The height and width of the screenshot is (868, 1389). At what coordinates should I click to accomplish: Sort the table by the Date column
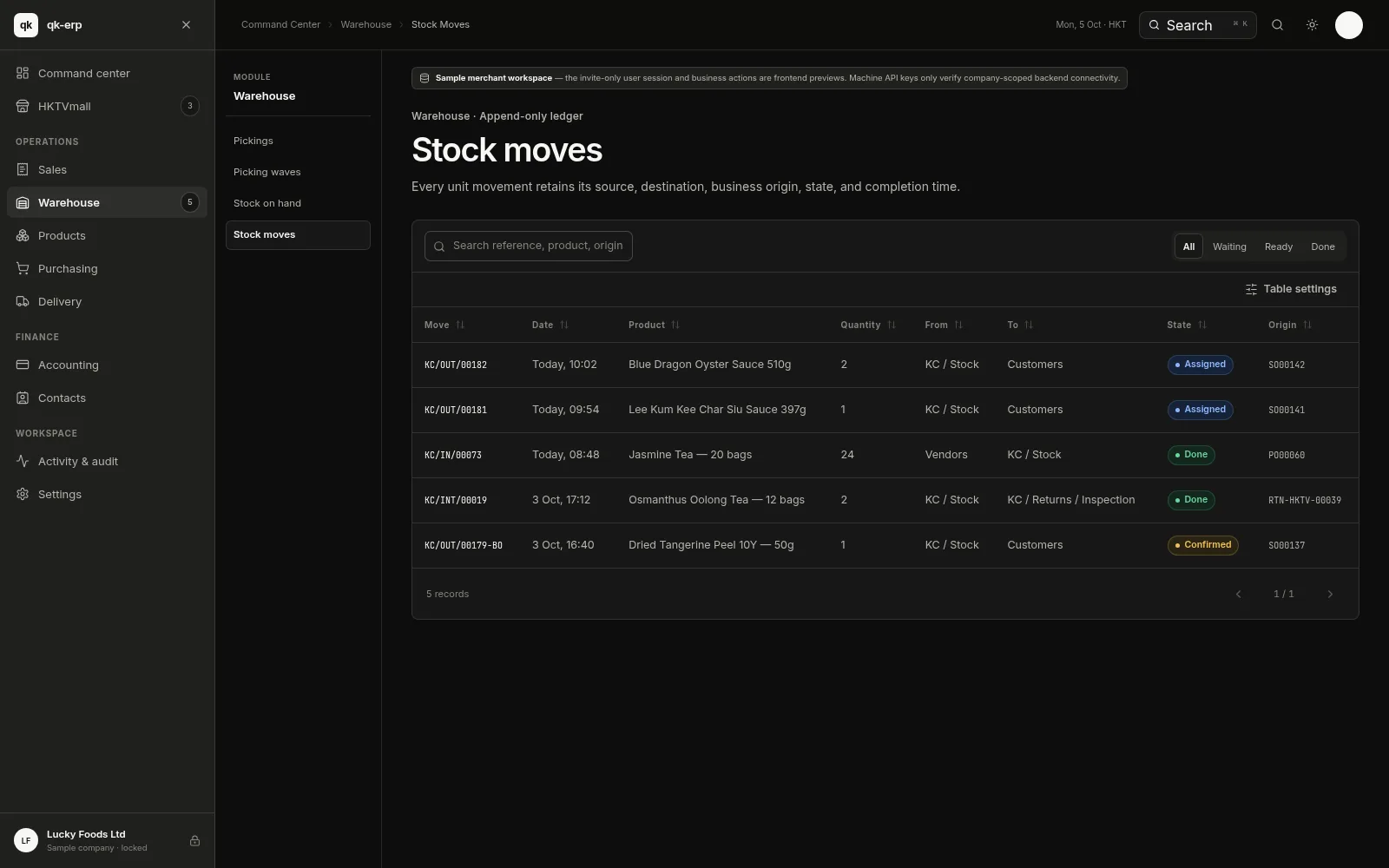point(550,325)
